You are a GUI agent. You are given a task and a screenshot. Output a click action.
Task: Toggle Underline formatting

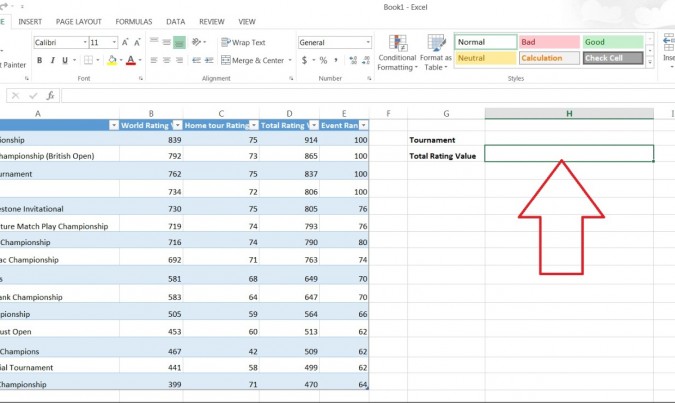65,60
